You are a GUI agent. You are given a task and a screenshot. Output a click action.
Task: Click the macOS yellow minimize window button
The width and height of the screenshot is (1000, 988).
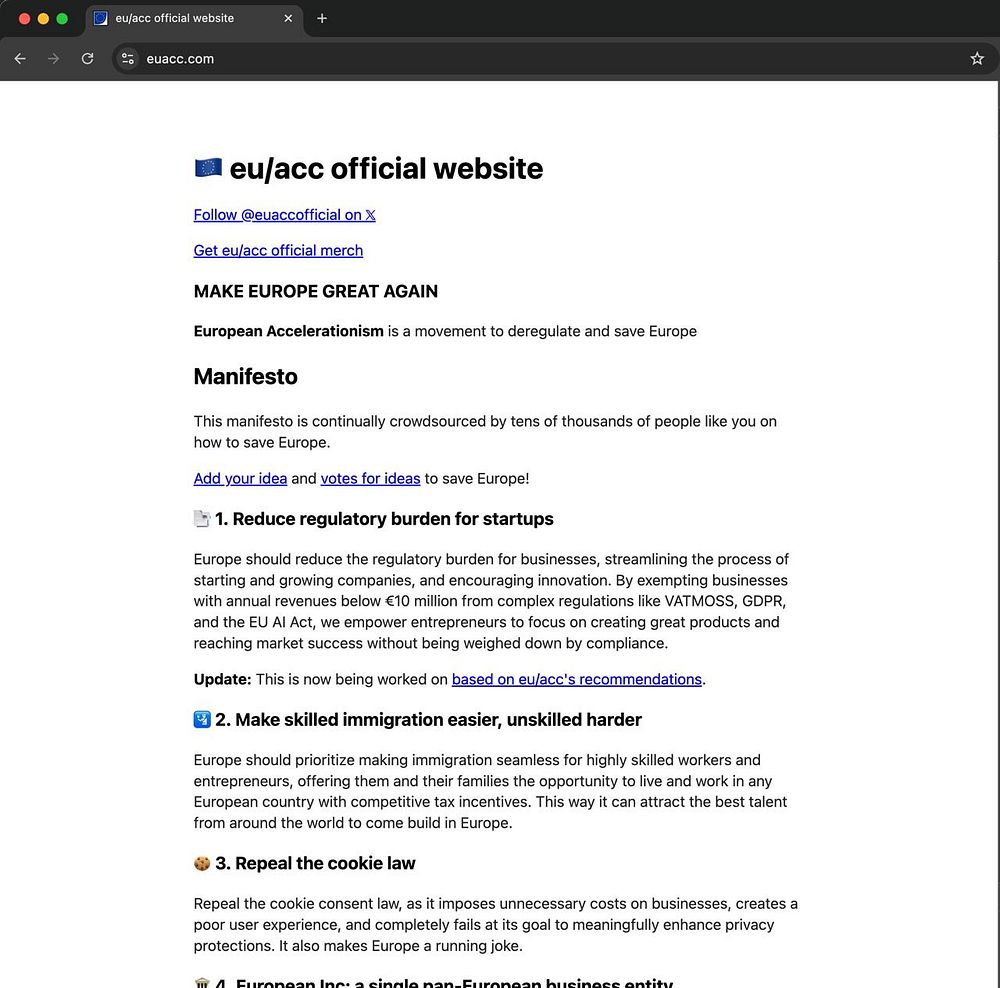click(43, 18)
